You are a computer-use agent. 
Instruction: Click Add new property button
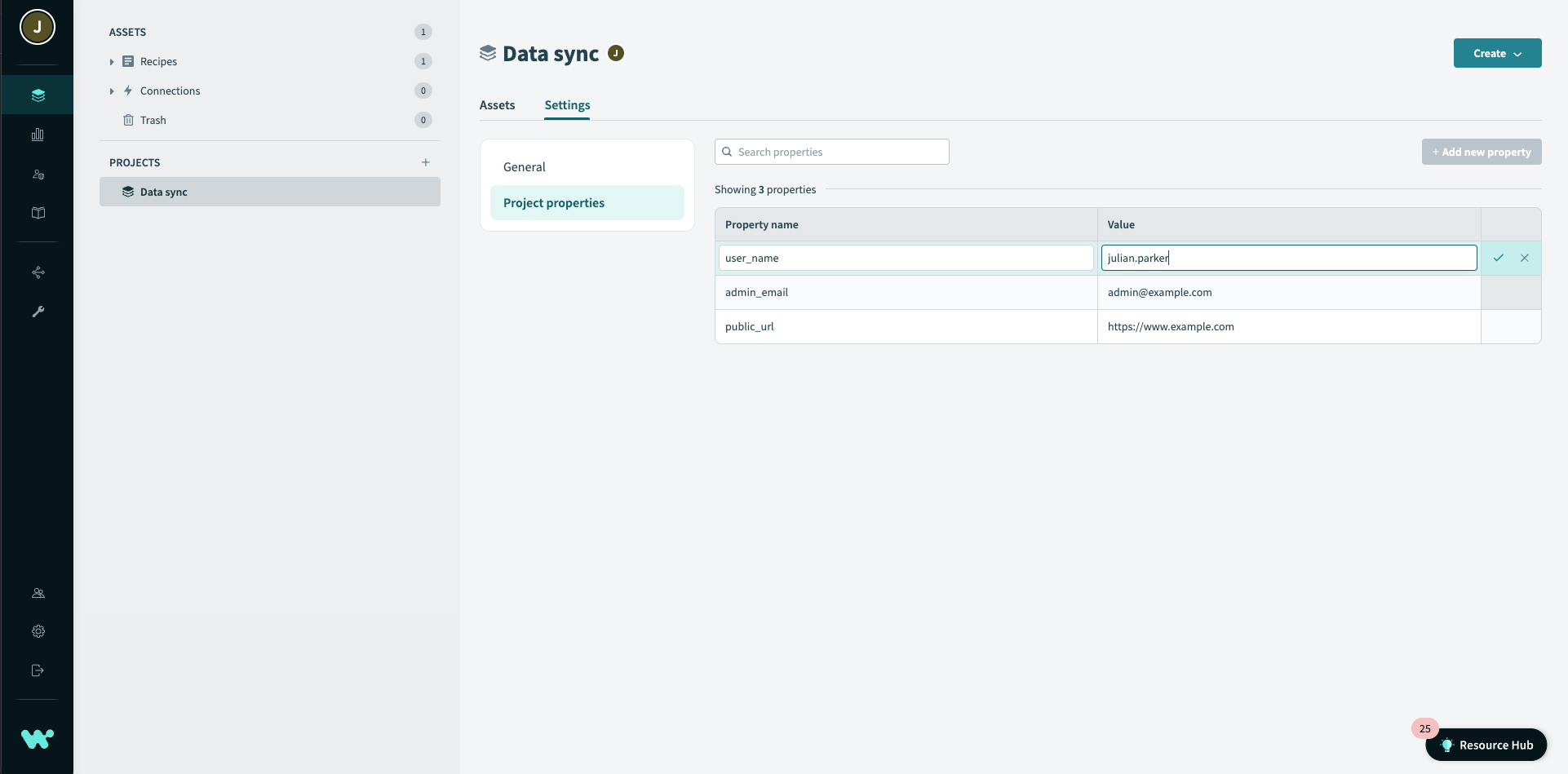pyautogui.click(x=1481, y=152)
